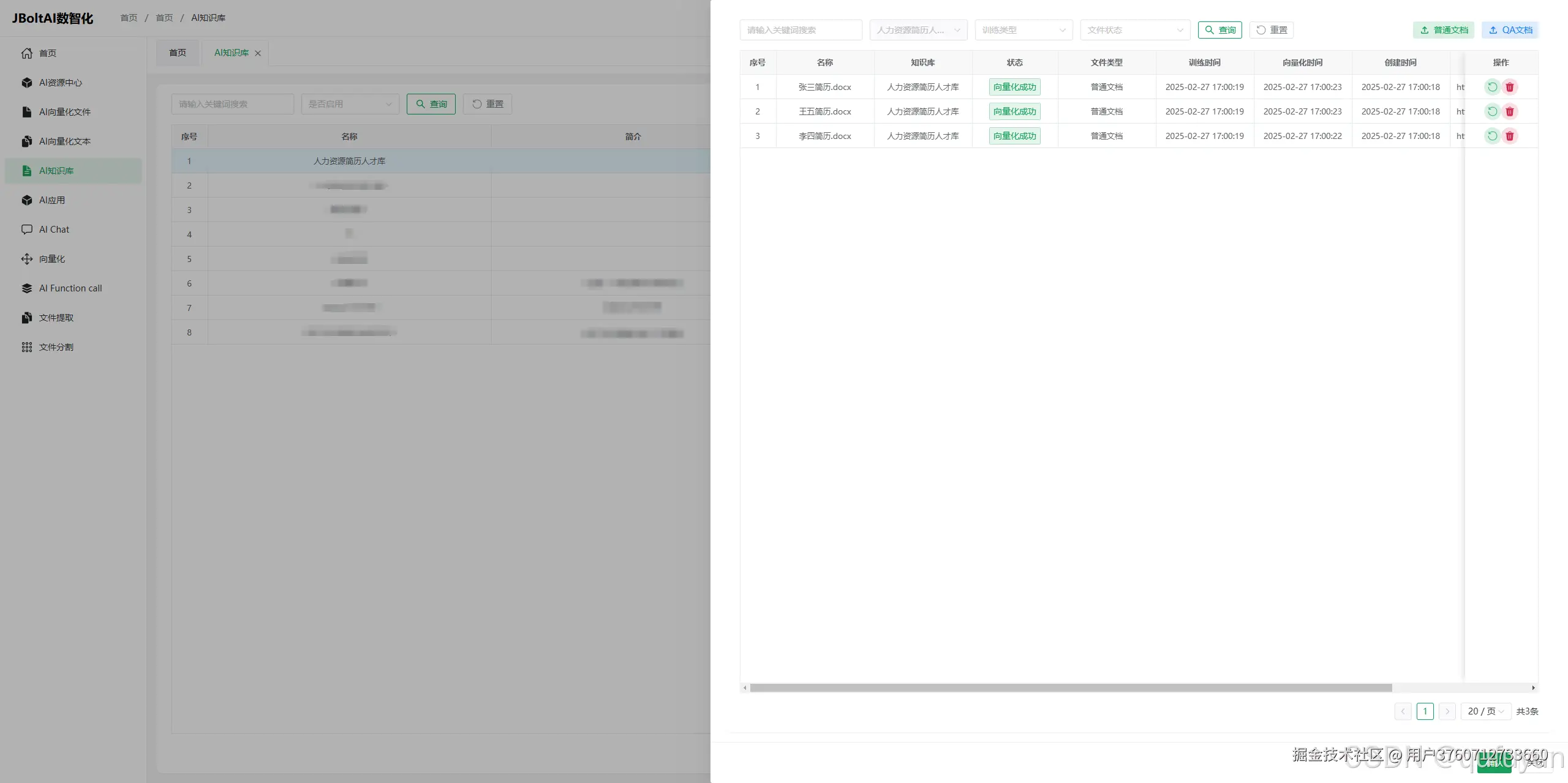Click the keyword search field in the drawer
Screen dimensions: 1568x783
point(801,30)
